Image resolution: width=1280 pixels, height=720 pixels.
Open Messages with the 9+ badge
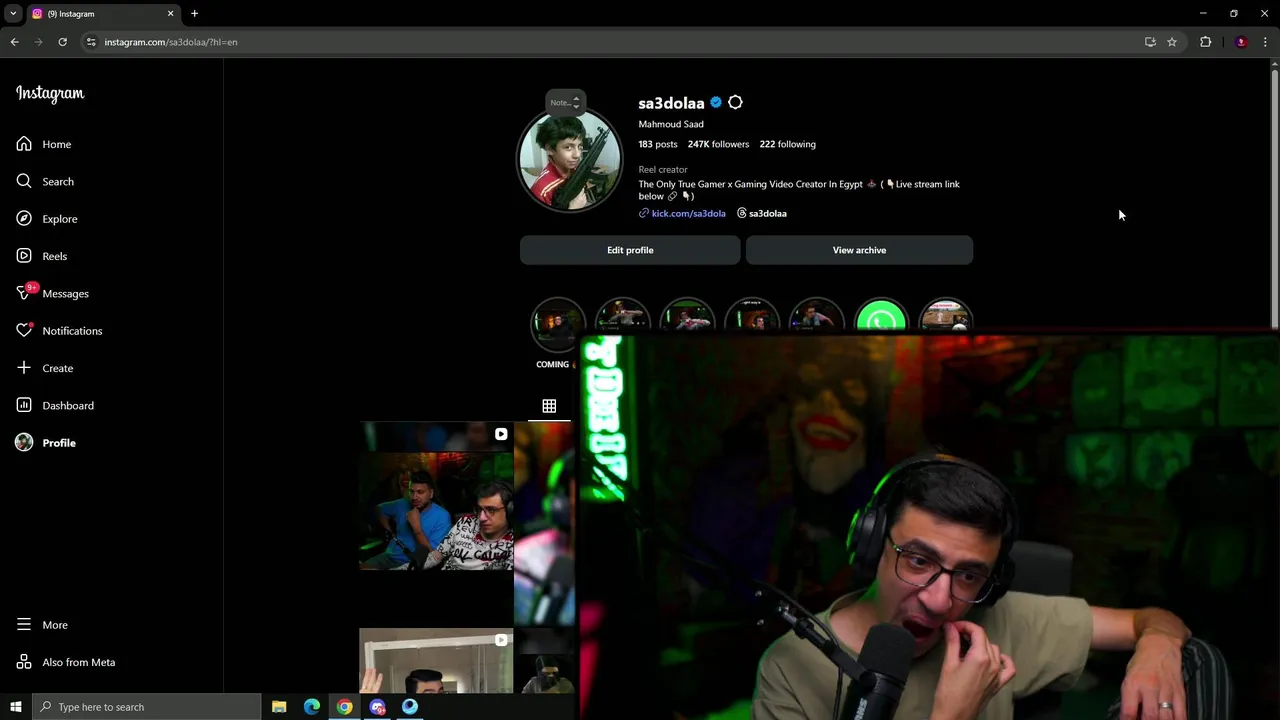coord(52,293)
